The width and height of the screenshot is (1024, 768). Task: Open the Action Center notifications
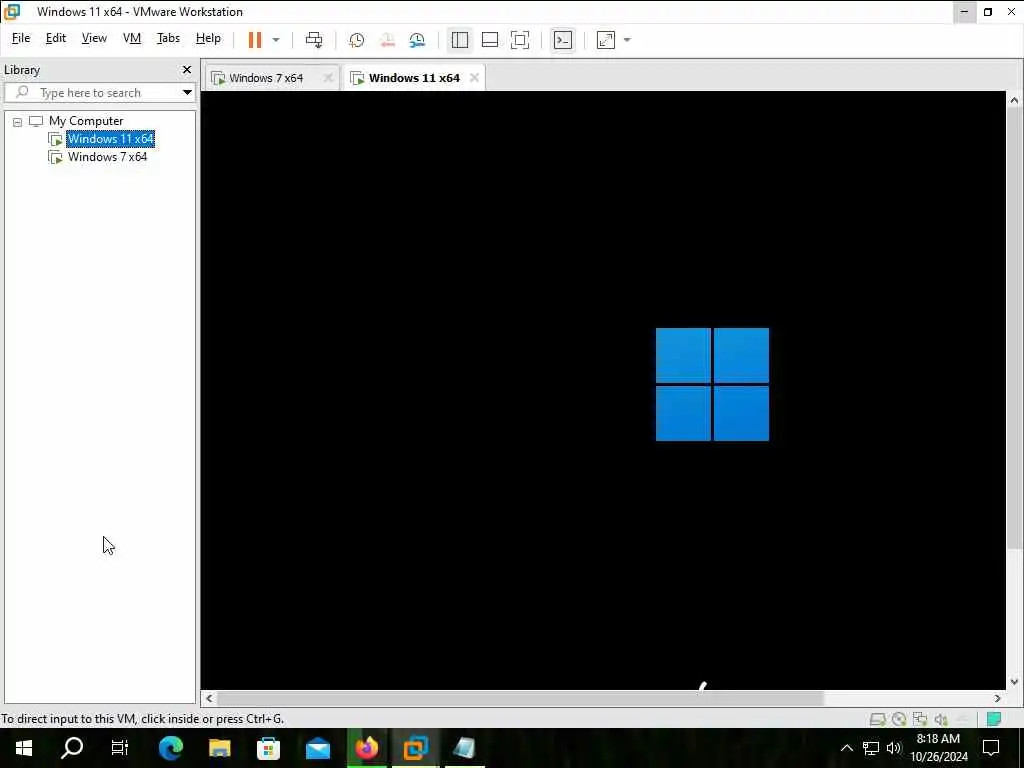tap(991, 748)
